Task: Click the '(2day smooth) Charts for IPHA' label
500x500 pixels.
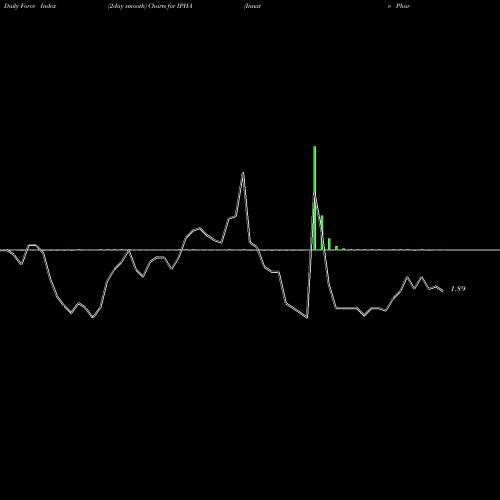Action: coord(150,6)
